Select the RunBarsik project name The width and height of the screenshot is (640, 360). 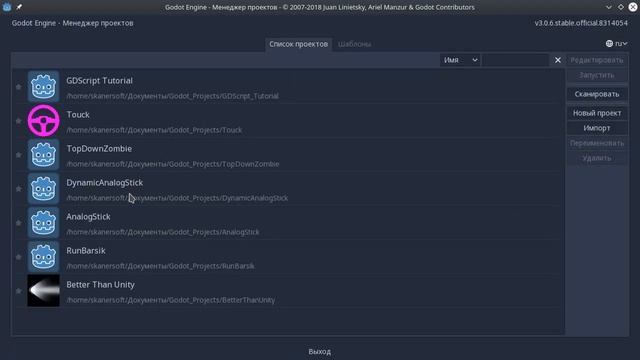[86, 251]
